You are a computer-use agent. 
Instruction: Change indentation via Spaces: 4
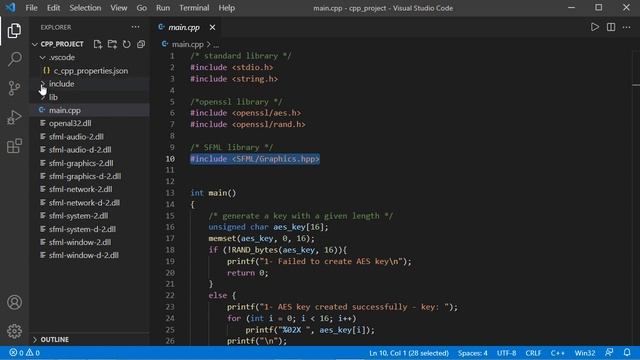[472, 353]
